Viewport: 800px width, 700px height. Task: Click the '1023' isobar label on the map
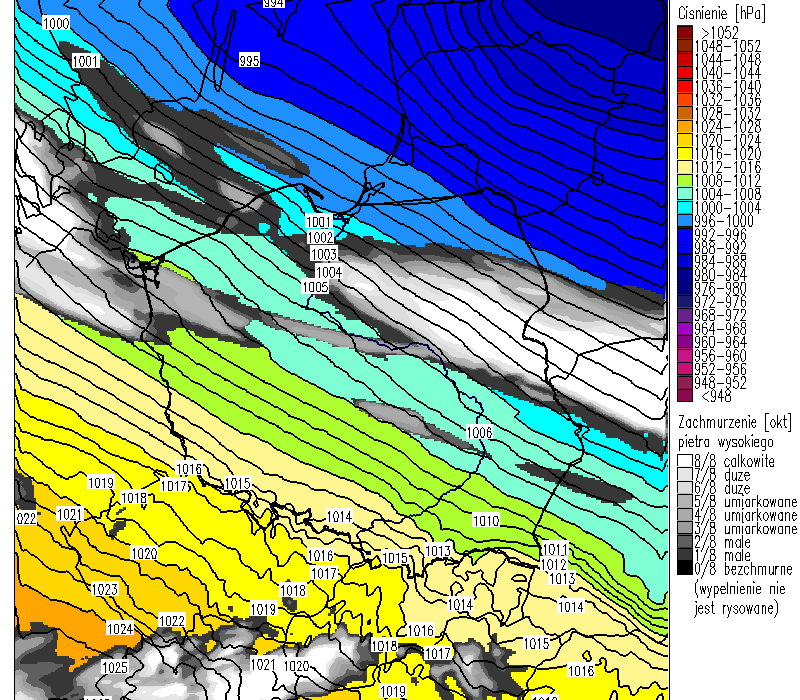105,590
